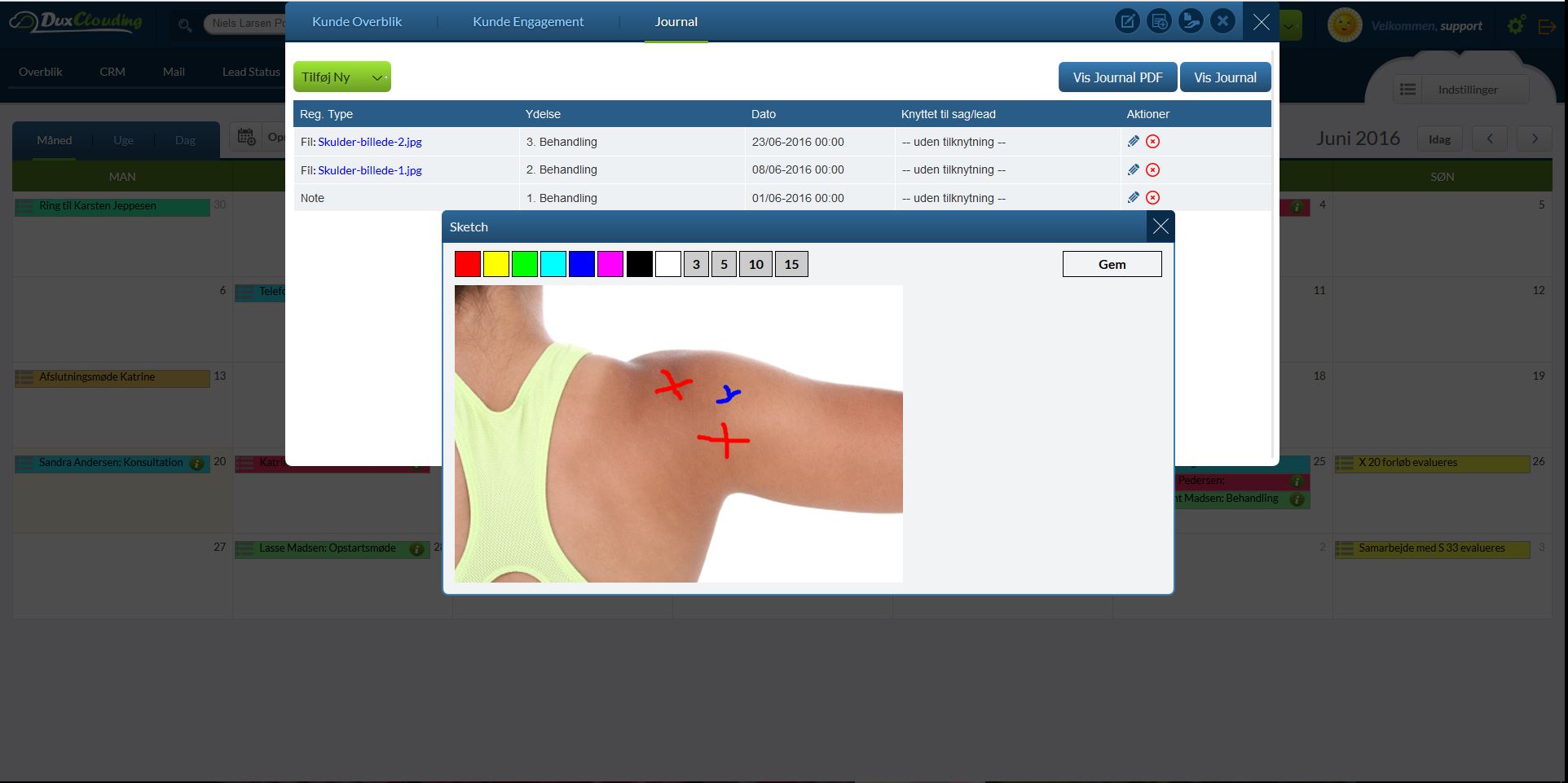Click info icon on Lasse Madsen: Opstartsmøde
Viewport: 1568px width, 783px height.
tap(416, 549)
